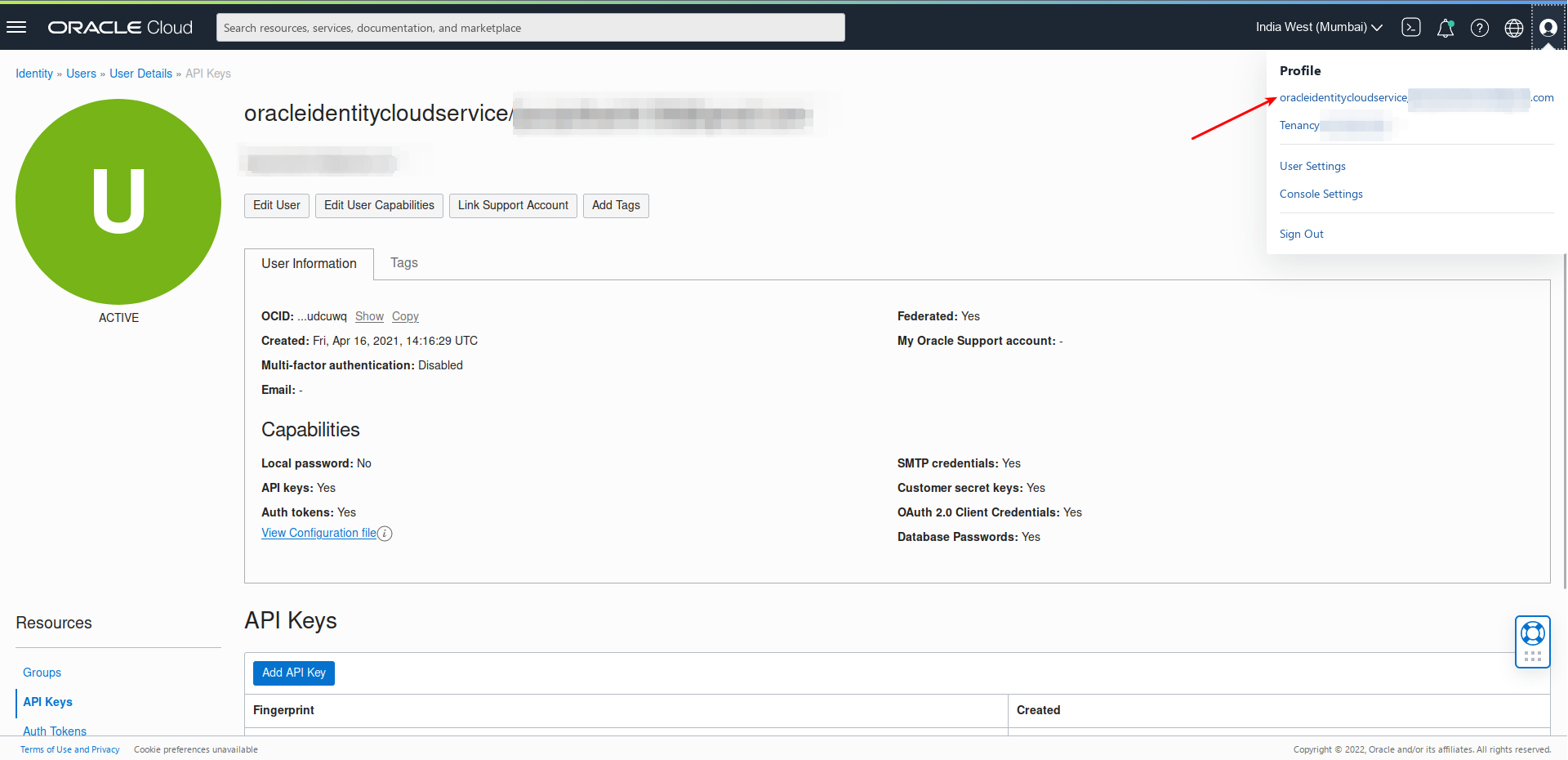Click the green U user avatar
The width and height of the screenshot is (1568, 760).
118,202
